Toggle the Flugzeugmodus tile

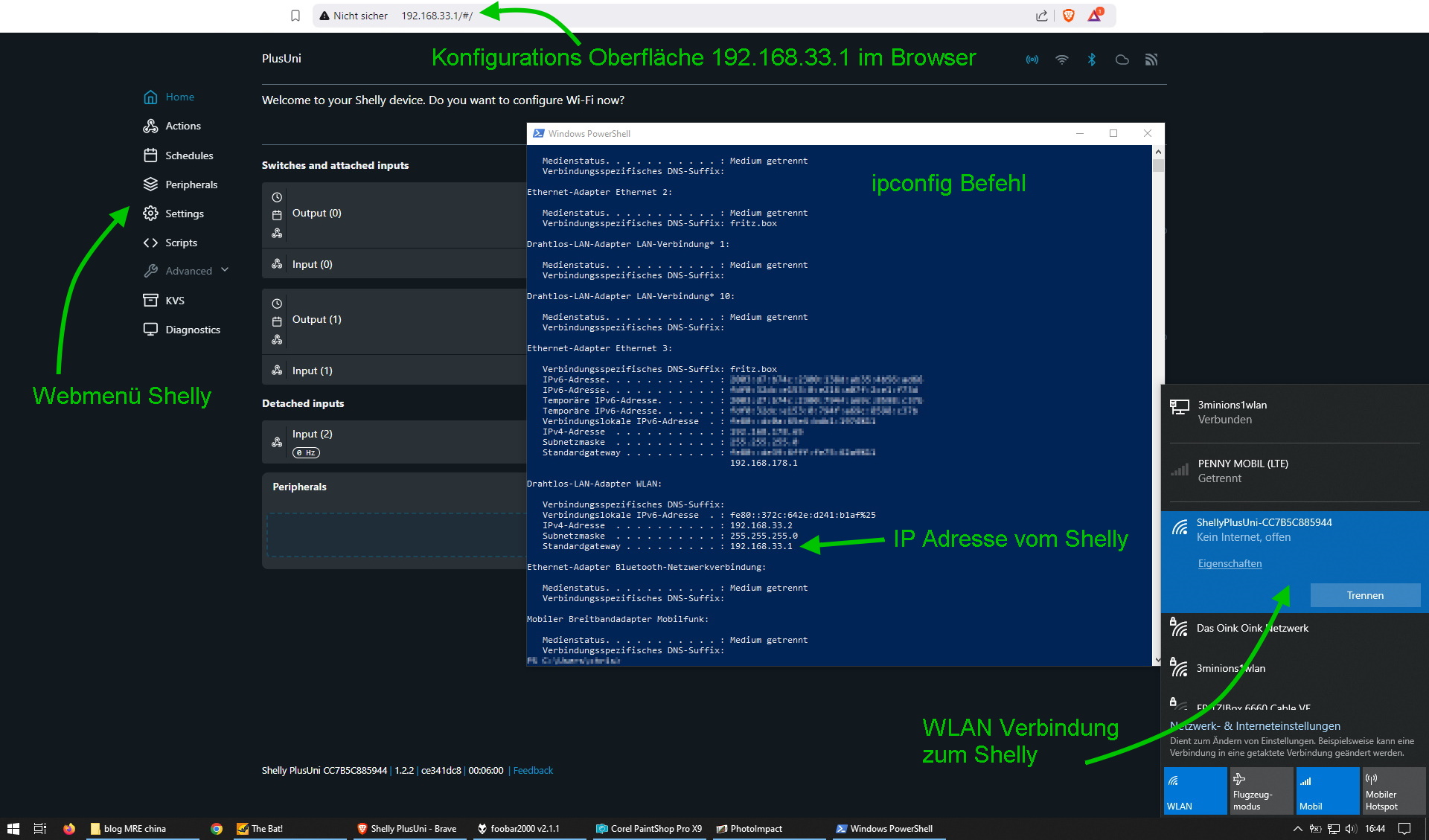point(1262,791)
